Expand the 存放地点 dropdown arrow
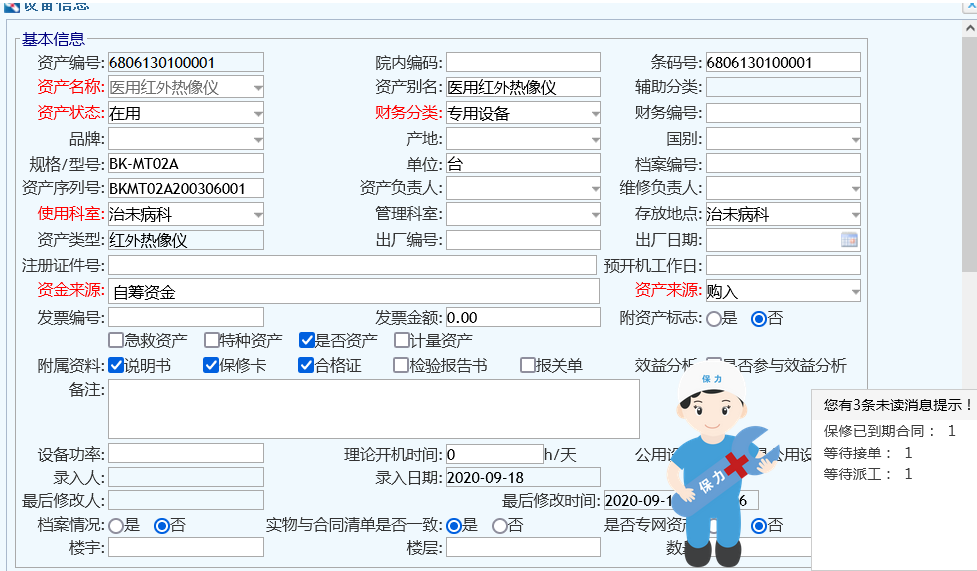 click(854, 214)
